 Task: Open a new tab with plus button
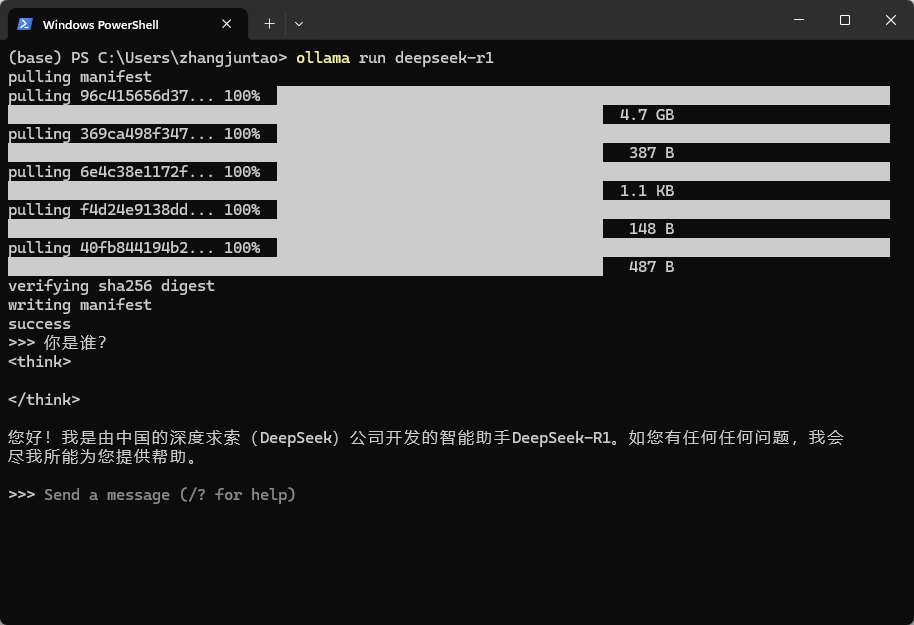pos(269,24)
